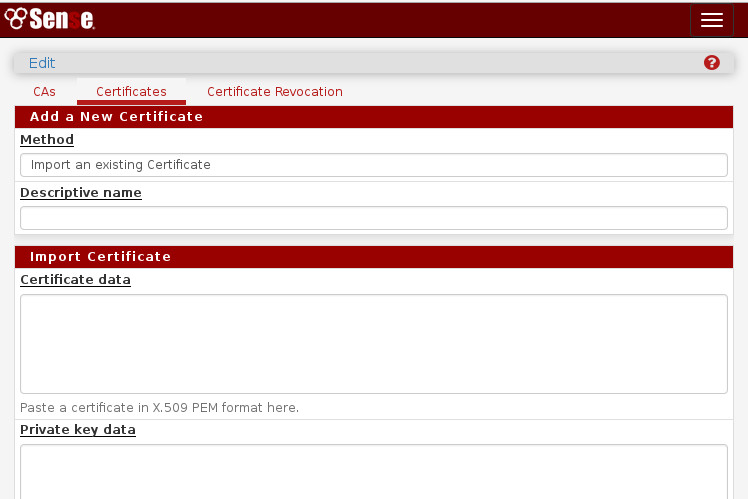The height and width of the screenshot is (499, 748).
Task: Click the Import Certificate section header
Action: point(100,257)
